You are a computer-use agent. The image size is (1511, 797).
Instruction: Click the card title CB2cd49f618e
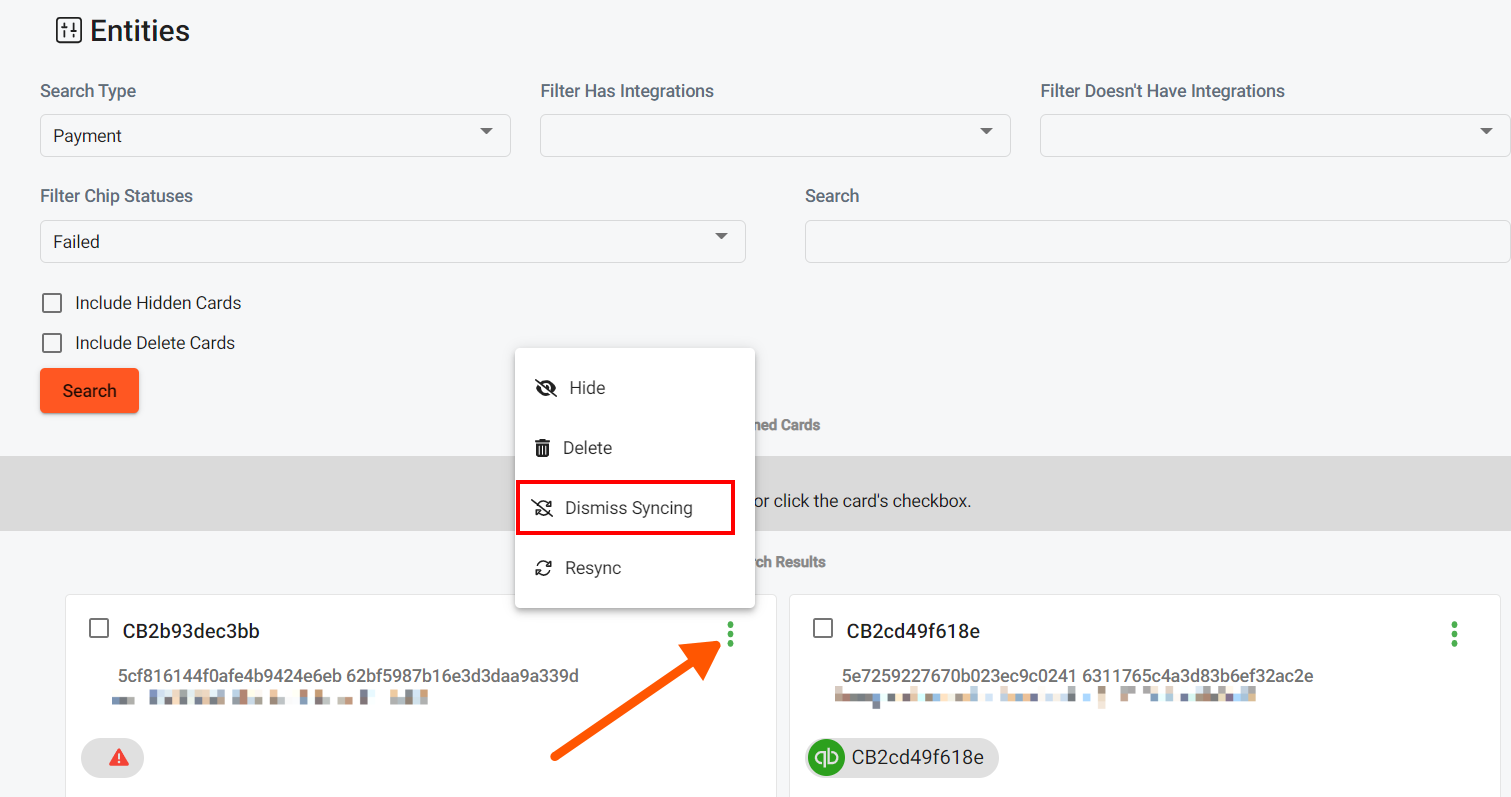point(913,631)
